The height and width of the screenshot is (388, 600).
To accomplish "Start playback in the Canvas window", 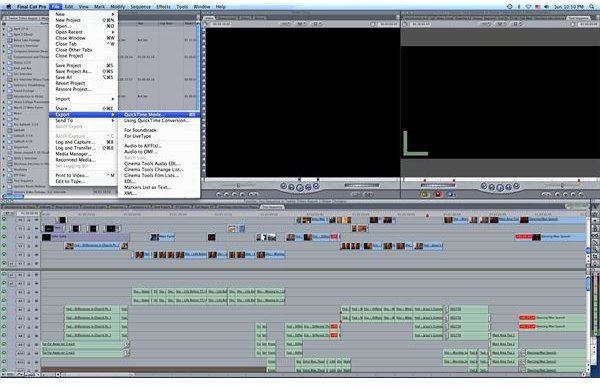I will pos(500,187).
